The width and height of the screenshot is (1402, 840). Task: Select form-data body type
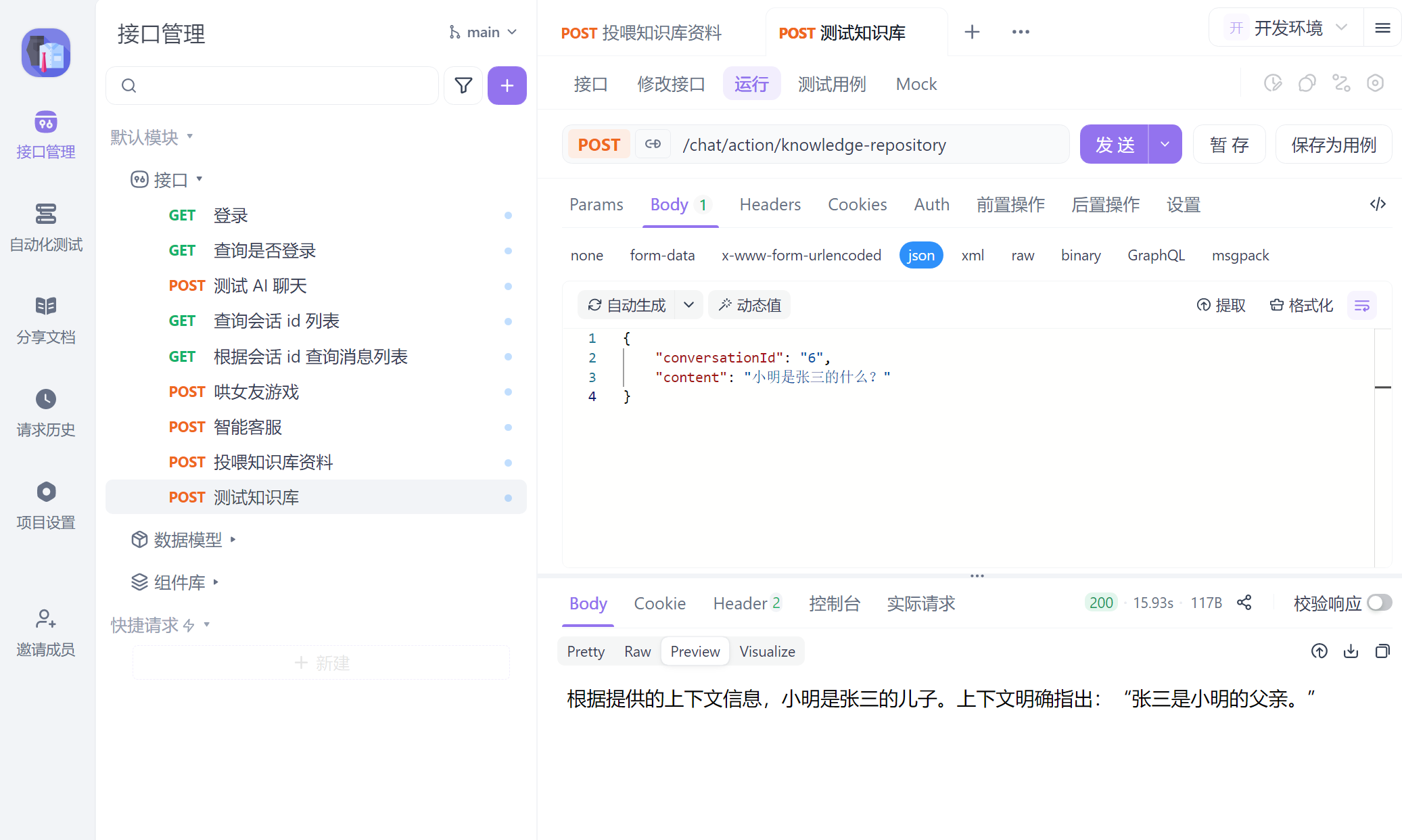[x=662, y=255]
